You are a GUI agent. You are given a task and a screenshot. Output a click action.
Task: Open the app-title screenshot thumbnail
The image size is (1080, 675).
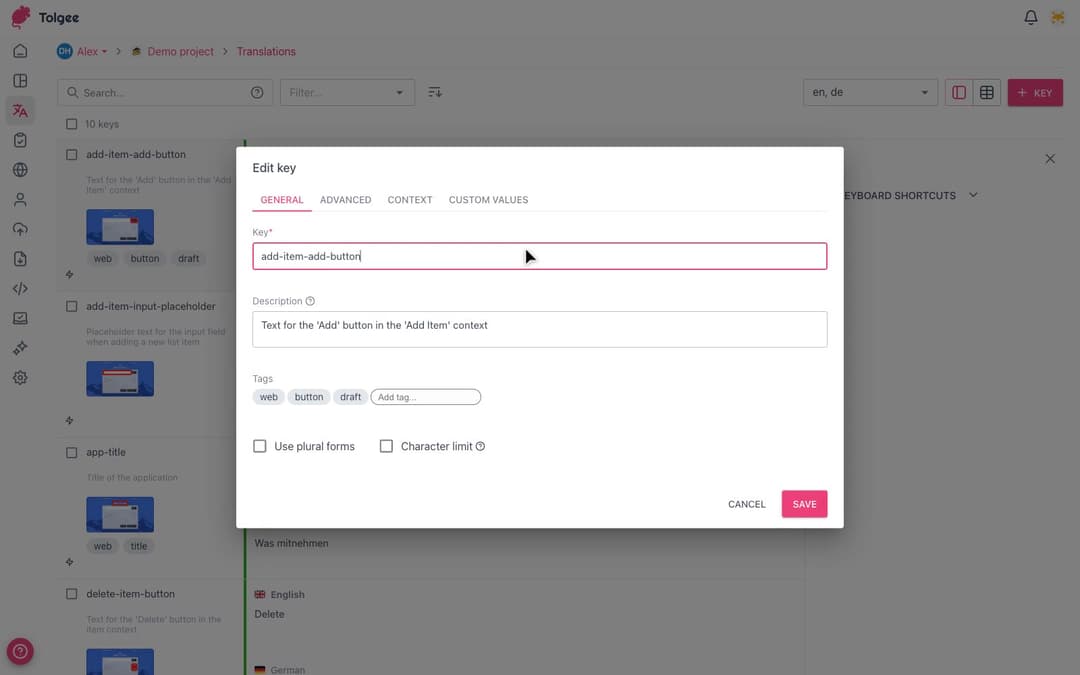pyautogui.click(x=120, y=515)
